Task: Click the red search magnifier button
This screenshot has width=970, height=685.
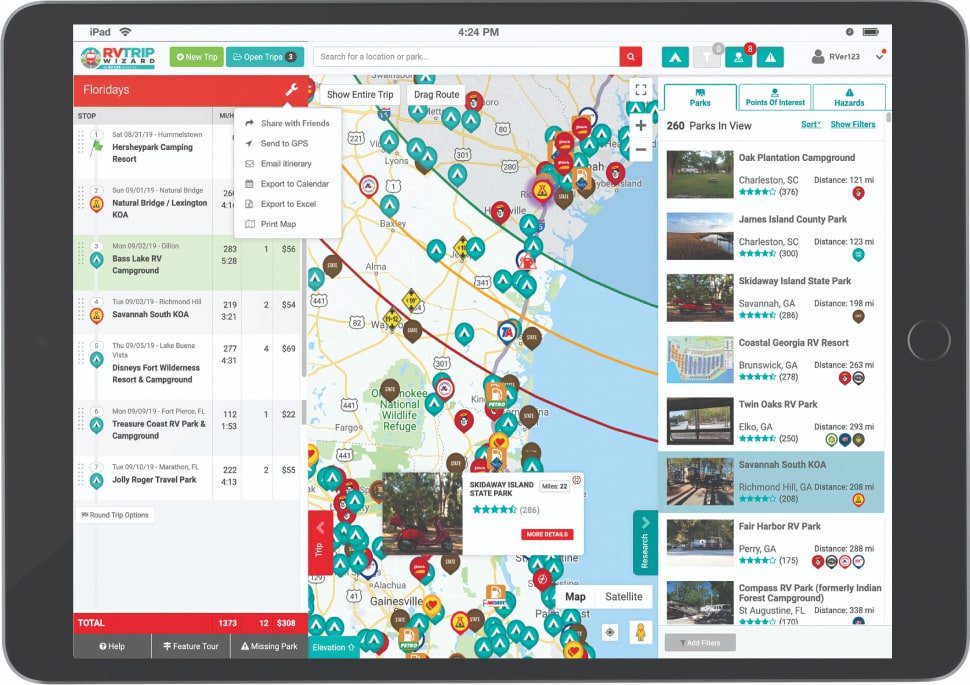Action: pyautogui.click(x=630, y=56)
